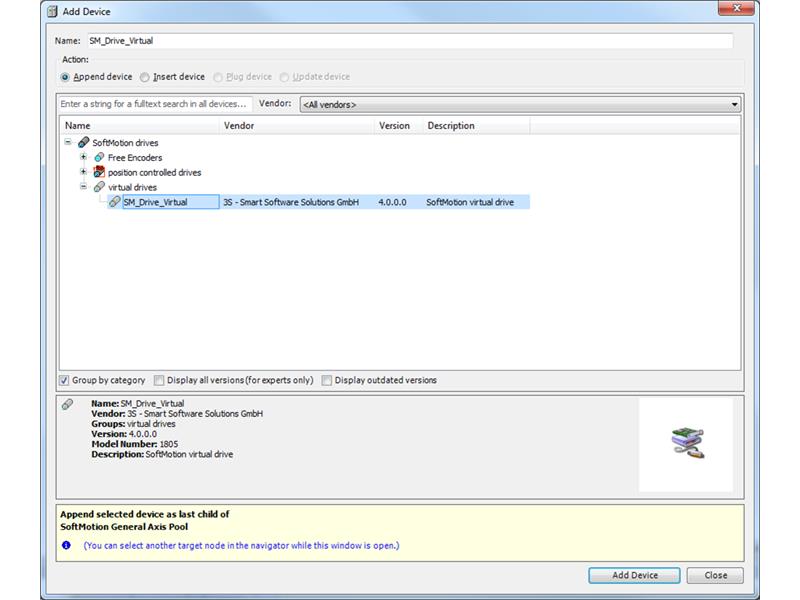Click the Add Device button
The width and height of the screenshot is (800, 600).
coord(634,575)
